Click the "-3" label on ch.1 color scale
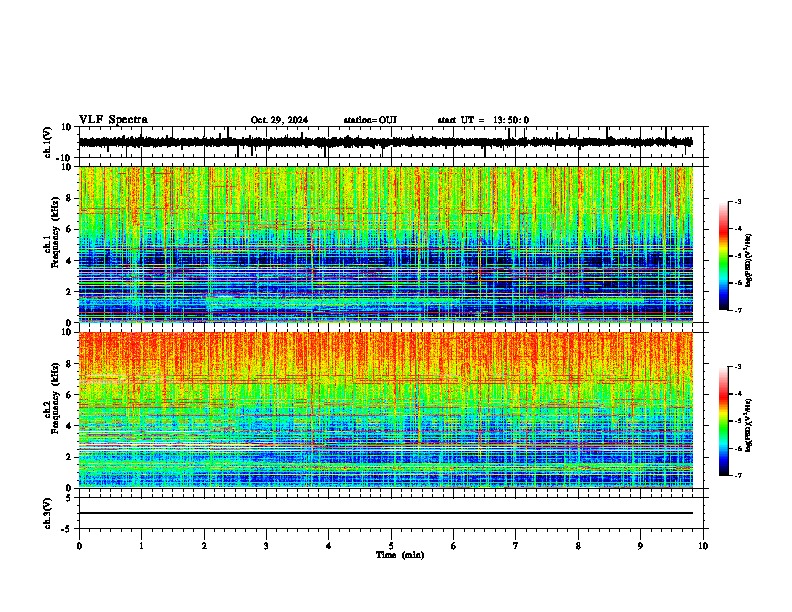The width and height of the screenshot is (792, 612). pos(738,201)
